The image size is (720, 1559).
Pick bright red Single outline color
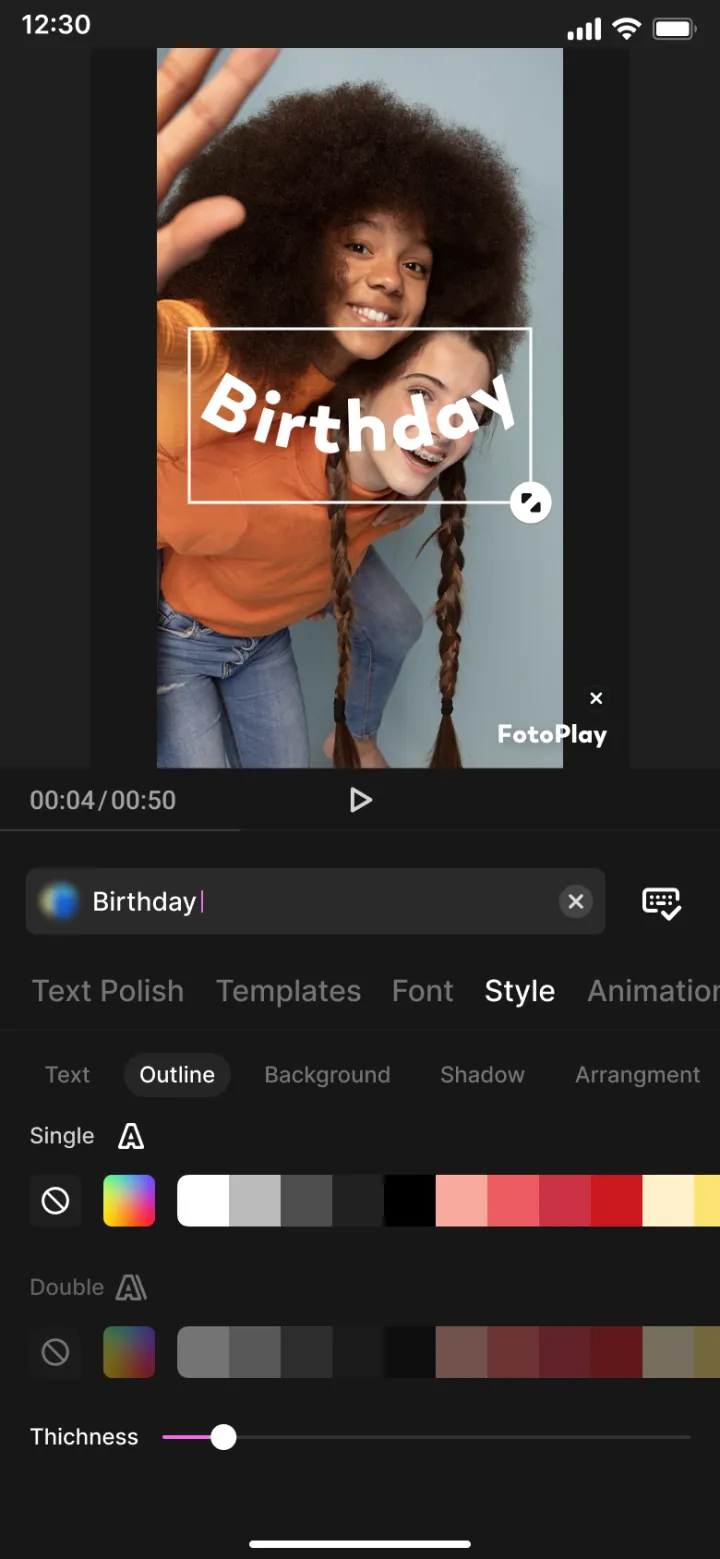click(x=617, y=1200)
